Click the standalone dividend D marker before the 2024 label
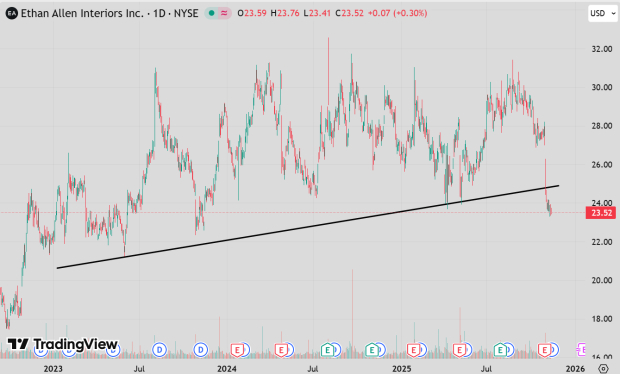The height and width of the screenshot is (374, 620). [x=200, y=350]
